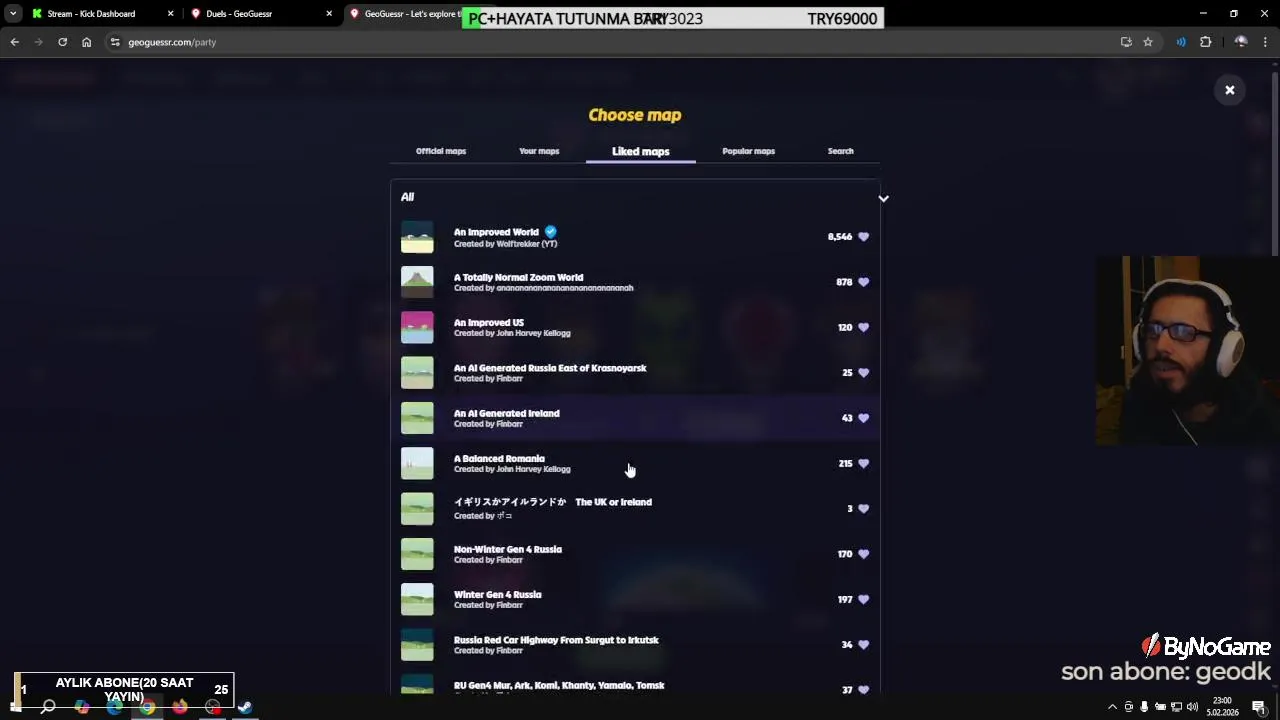Unlike Non-Winter Gen 4 Russia
The height and width of the screenshot is (720, 1280).
coord(864,554)
